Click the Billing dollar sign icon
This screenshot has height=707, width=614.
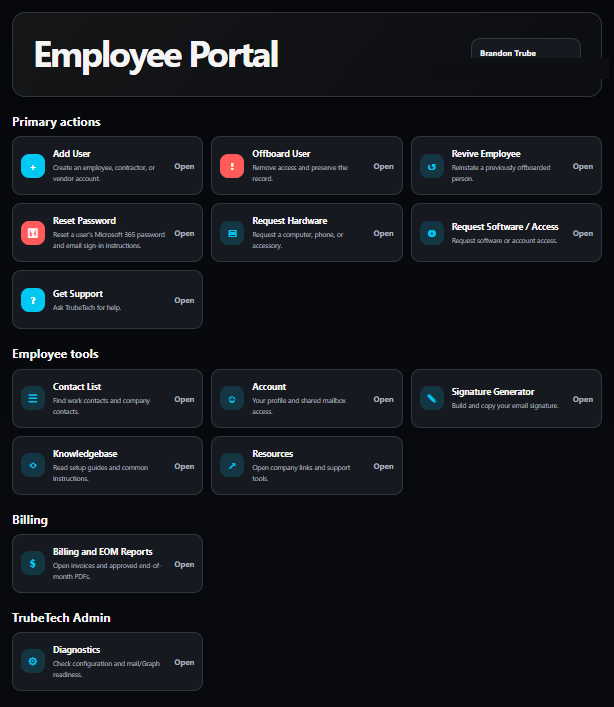pos(33,564)
